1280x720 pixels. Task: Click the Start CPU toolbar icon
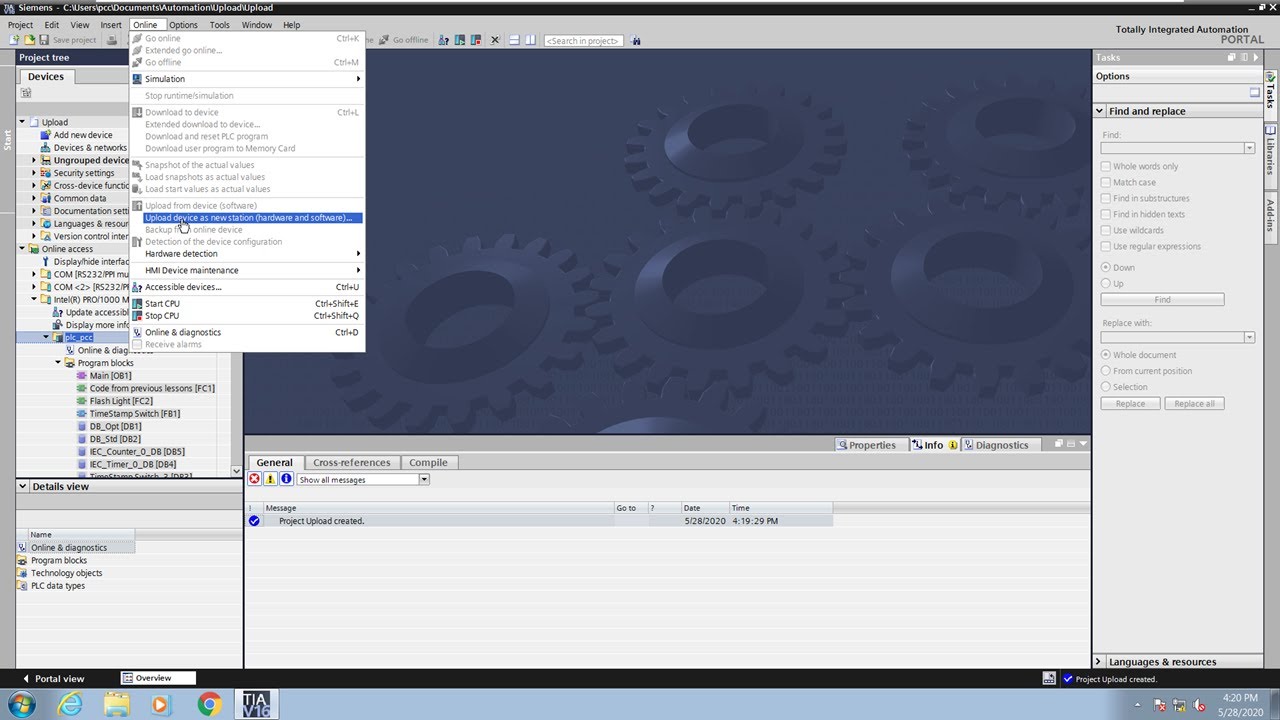(460, 40)
